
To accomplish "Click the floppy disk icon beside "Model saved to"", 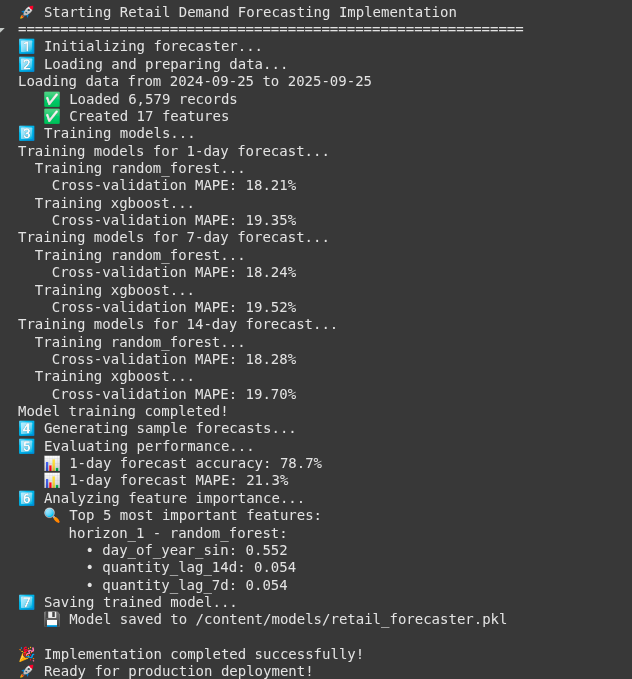I will point(52,619).
